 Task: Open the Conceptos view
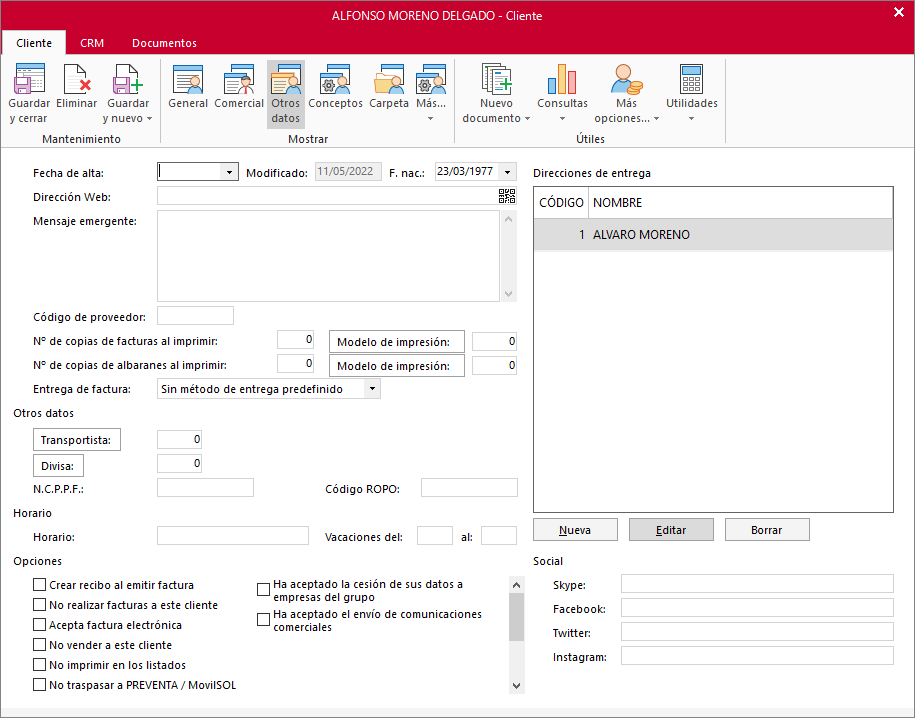click(335, 79)
